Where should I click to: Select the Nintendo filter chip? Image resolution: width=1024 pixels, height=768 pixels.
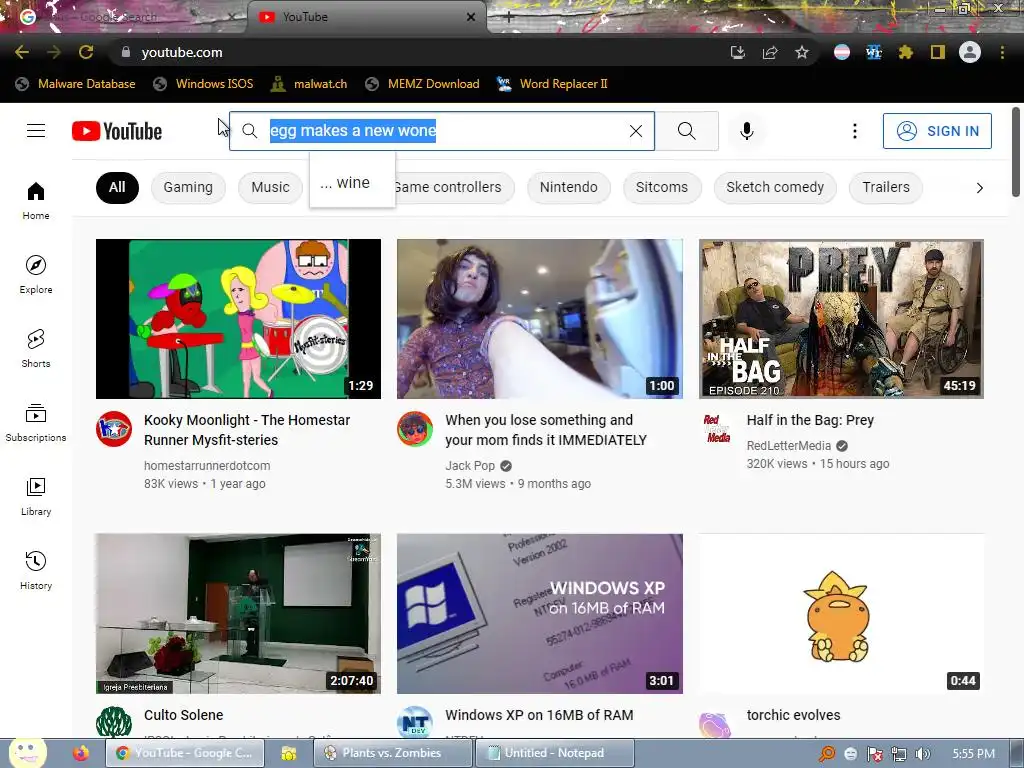568,187
